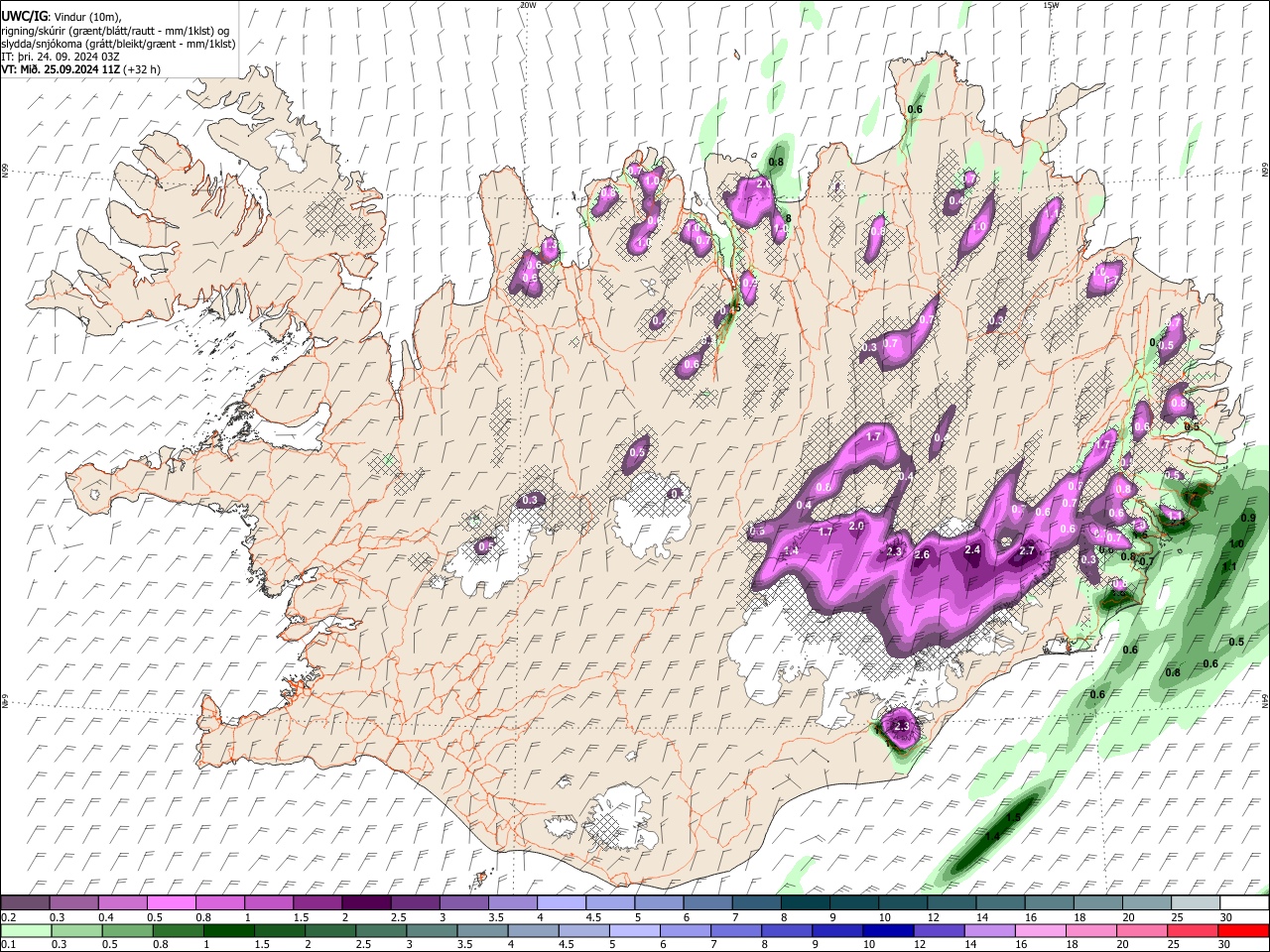Click the '2.4' snowfall value on the map

pos(972,549)
